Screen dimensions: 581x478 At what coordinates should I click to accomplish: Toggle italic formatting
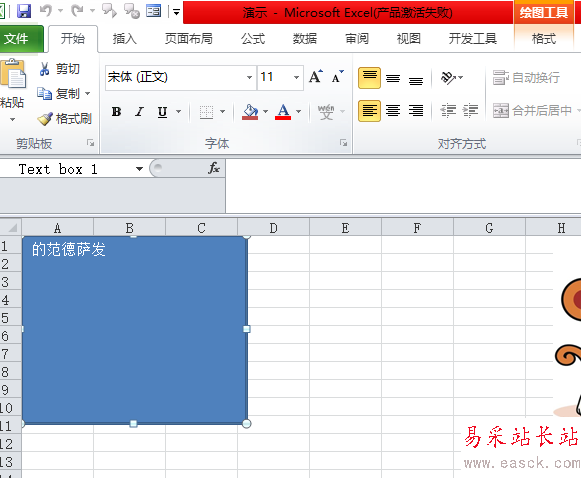coord(139,111)
